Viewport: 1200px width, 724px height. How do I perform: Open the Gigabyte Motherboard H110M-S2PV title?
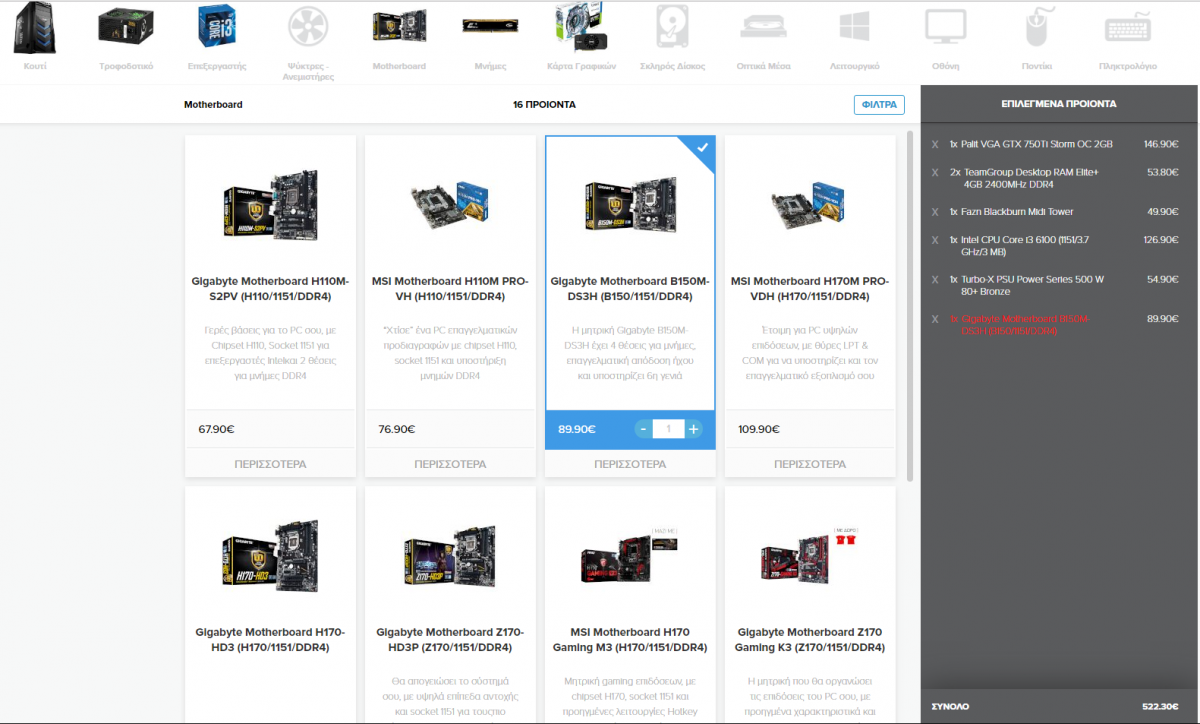[x=270, y=289]
